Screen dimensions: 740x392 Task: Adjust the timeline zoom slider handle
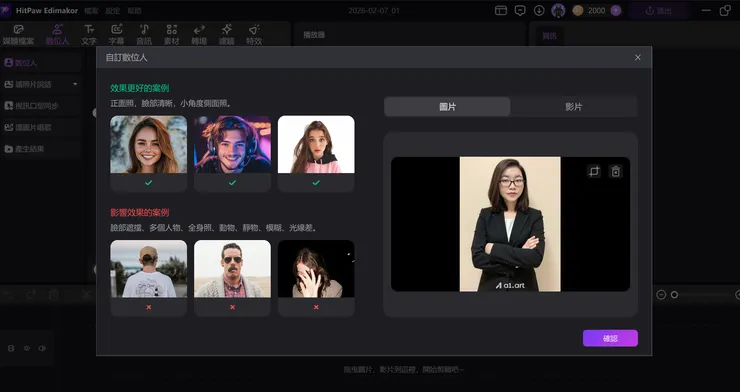(x=674, y=295)
